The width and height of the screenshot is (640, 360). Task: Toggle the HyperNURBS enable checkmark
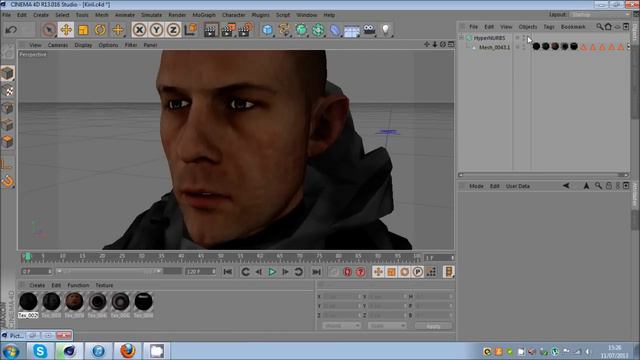click(529, 38)
